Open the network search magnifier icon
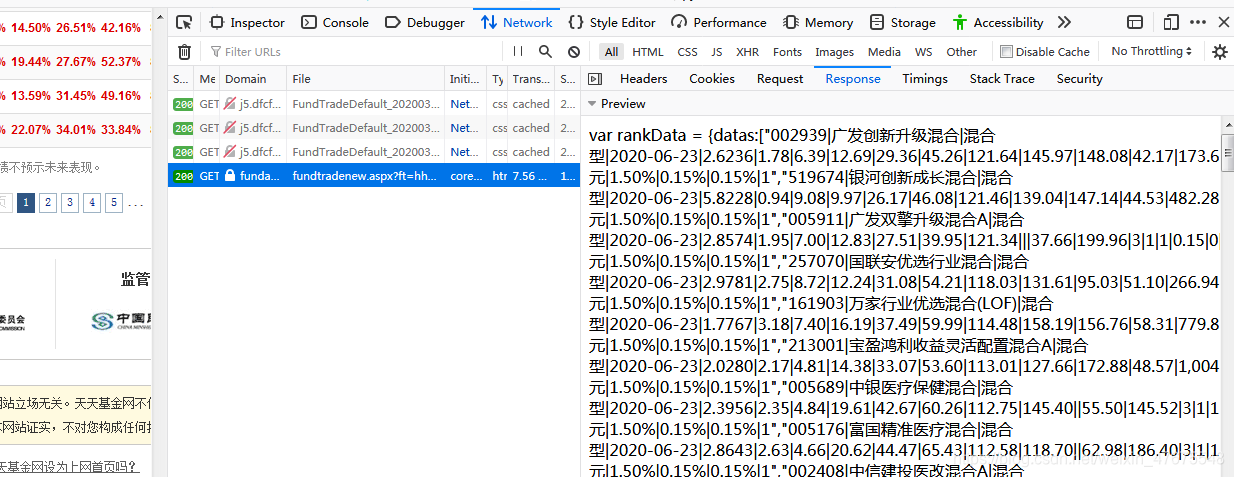1234x477 pixels. [545, 51]
